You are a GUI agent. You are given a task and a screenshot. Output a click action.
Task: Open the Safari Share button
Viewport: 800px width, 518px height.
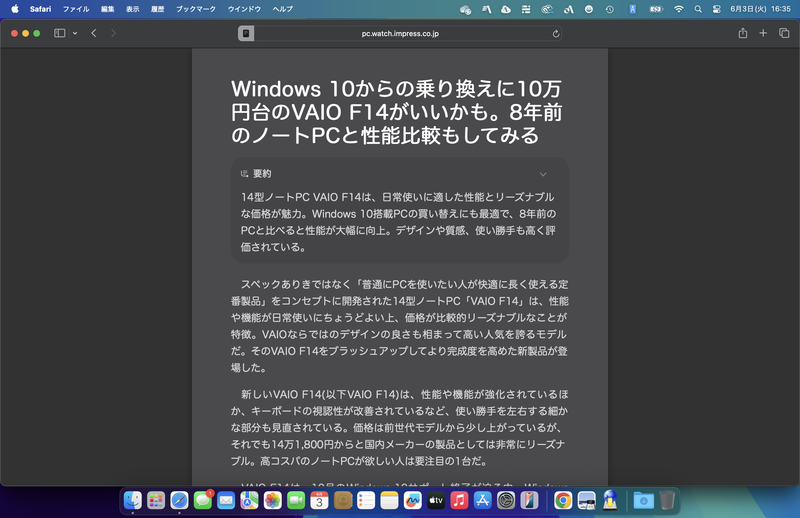point(742,33)
